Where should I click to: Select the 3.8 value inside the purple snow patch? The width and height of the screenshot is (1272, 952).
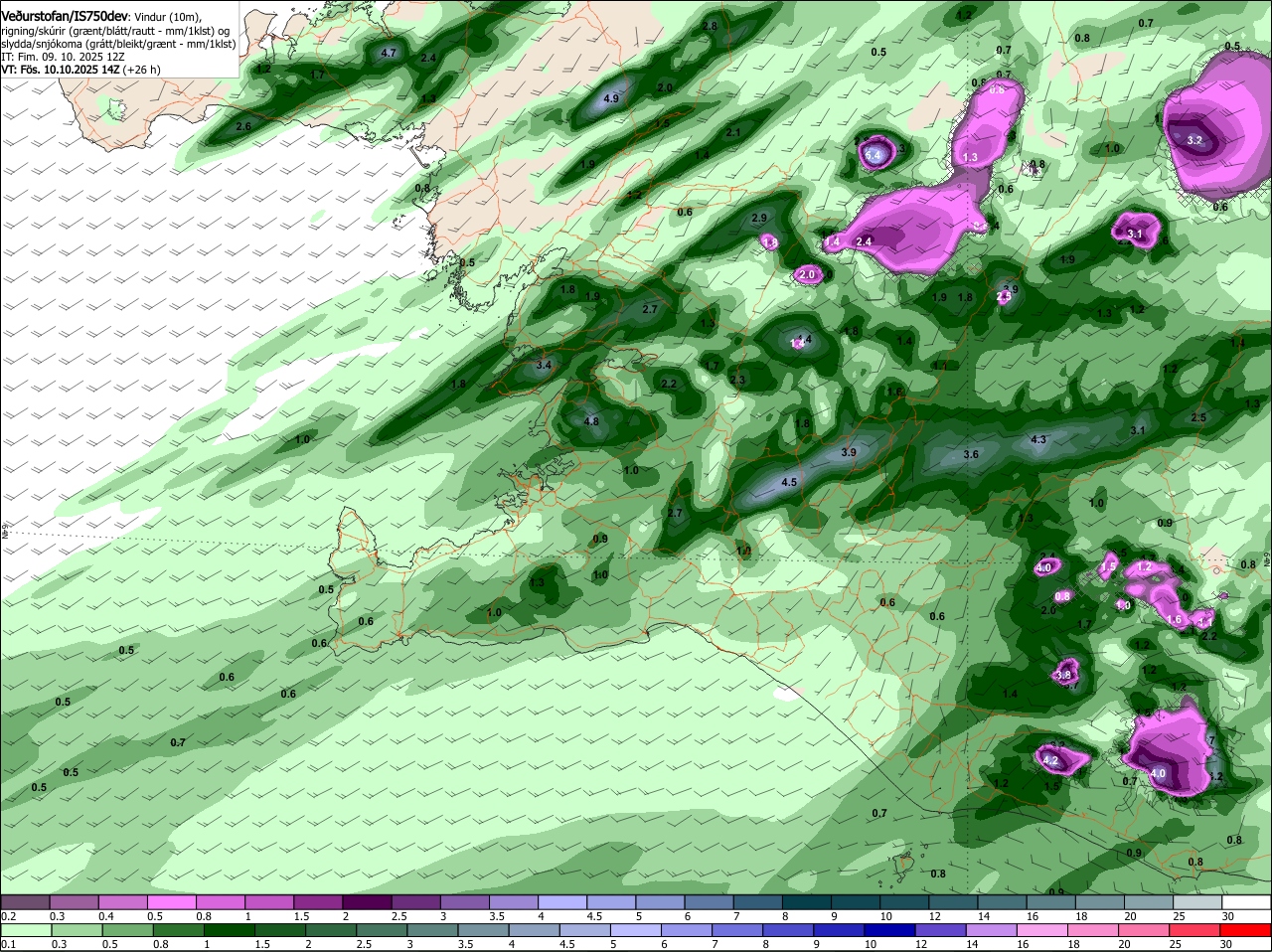click(1063, 675)
